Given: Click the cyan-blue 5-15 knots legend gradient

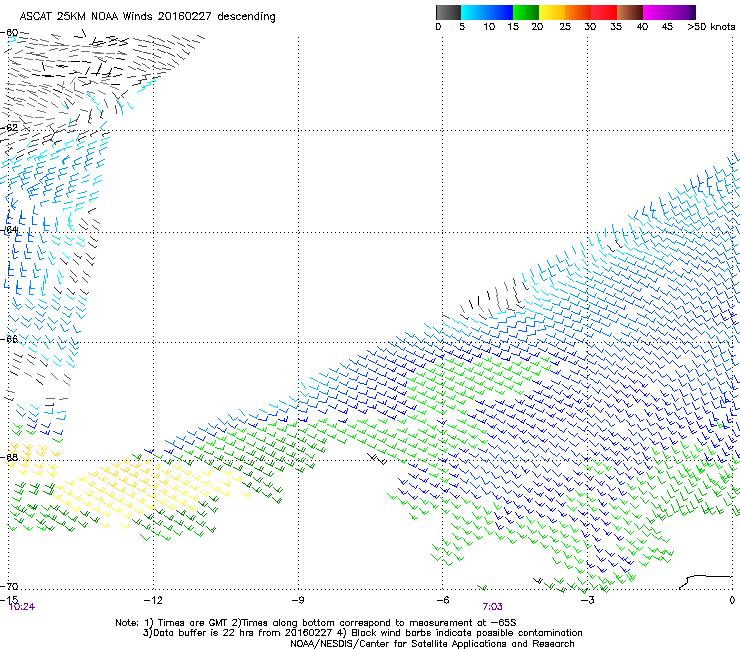Looking at the screenshot, I should point(487,12).
